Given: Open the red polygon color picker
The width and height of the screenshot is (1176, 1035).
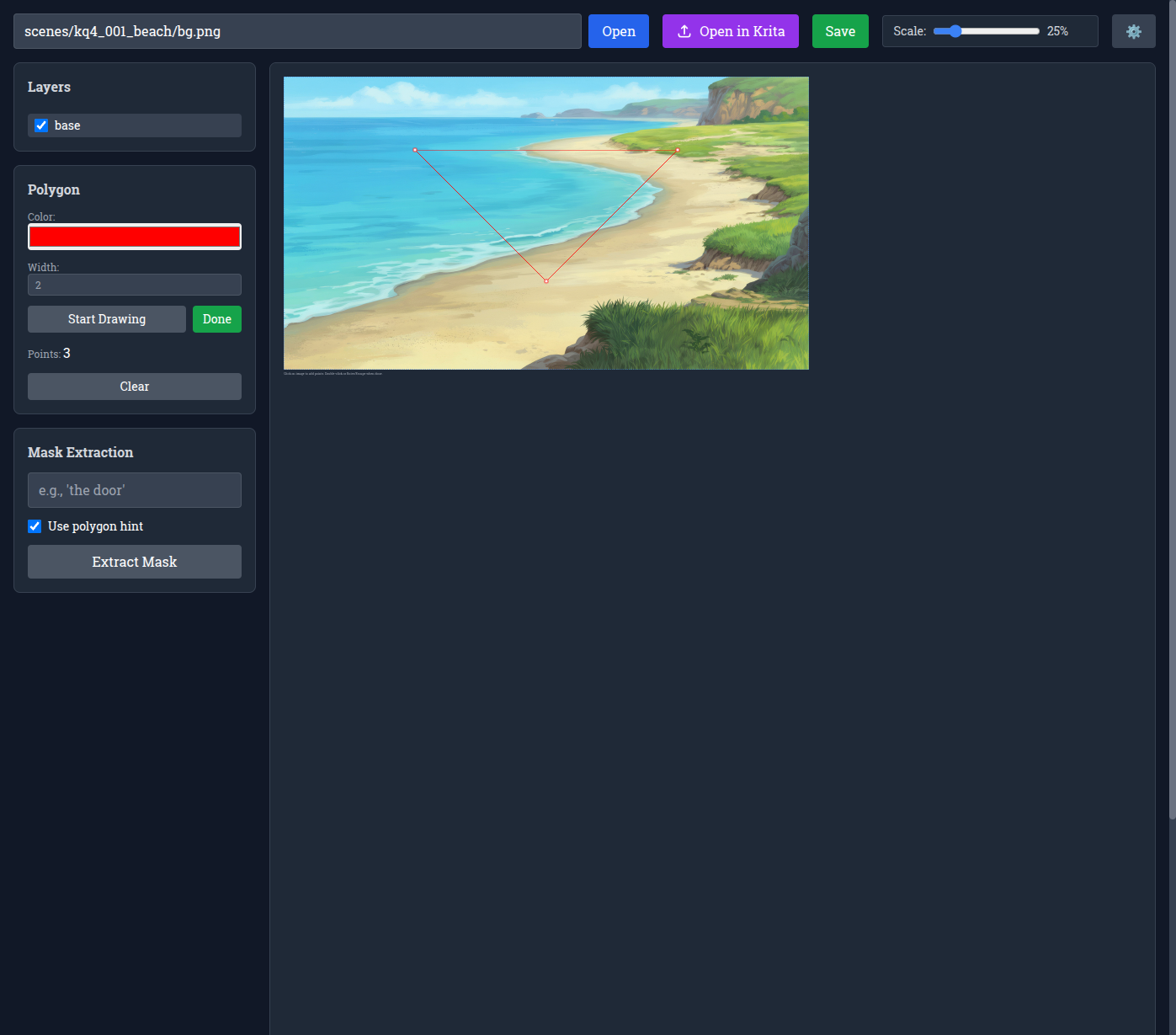Looking at the screenshot, I should (x=135, y=237).
